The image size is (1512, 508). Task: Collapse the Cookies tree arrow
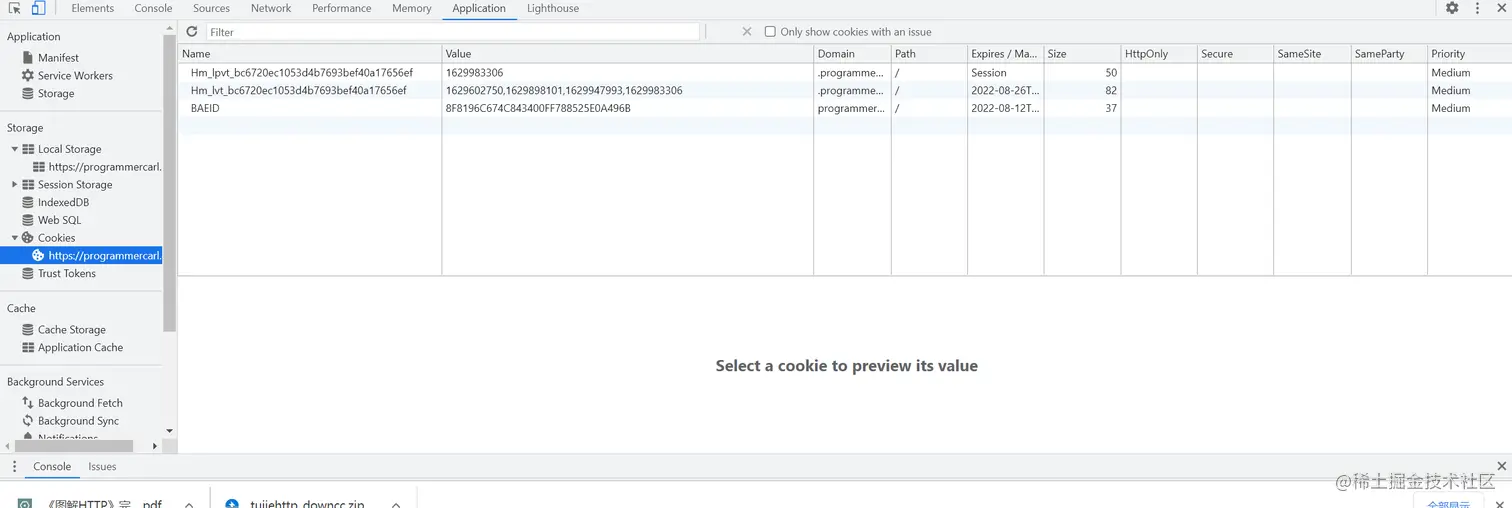click(15, 238)
